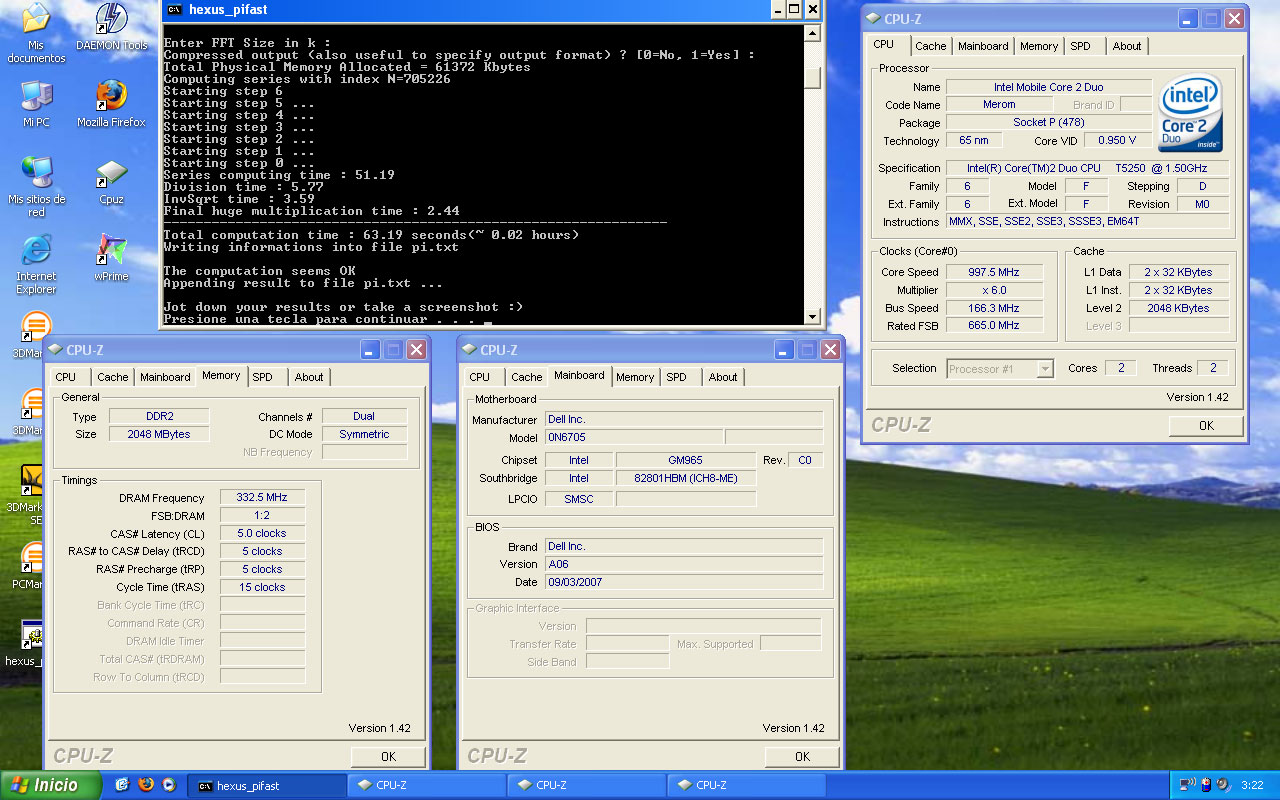Image resolution: width=1280 pixels, height=800 pixels.
Task: Click Intel Core 2 Duo logo
Action: coord(1191,113)
